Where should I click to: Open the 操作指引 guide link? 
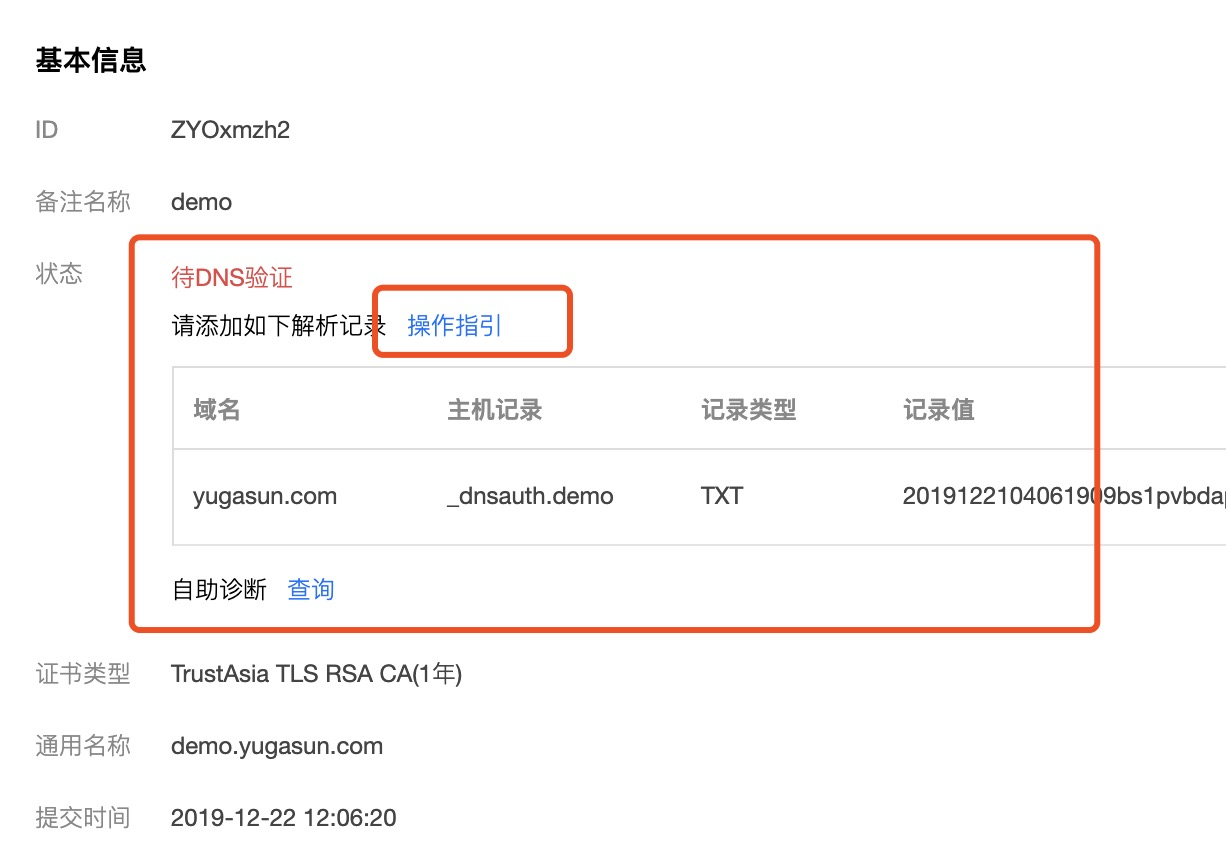[x=454, y=326]
